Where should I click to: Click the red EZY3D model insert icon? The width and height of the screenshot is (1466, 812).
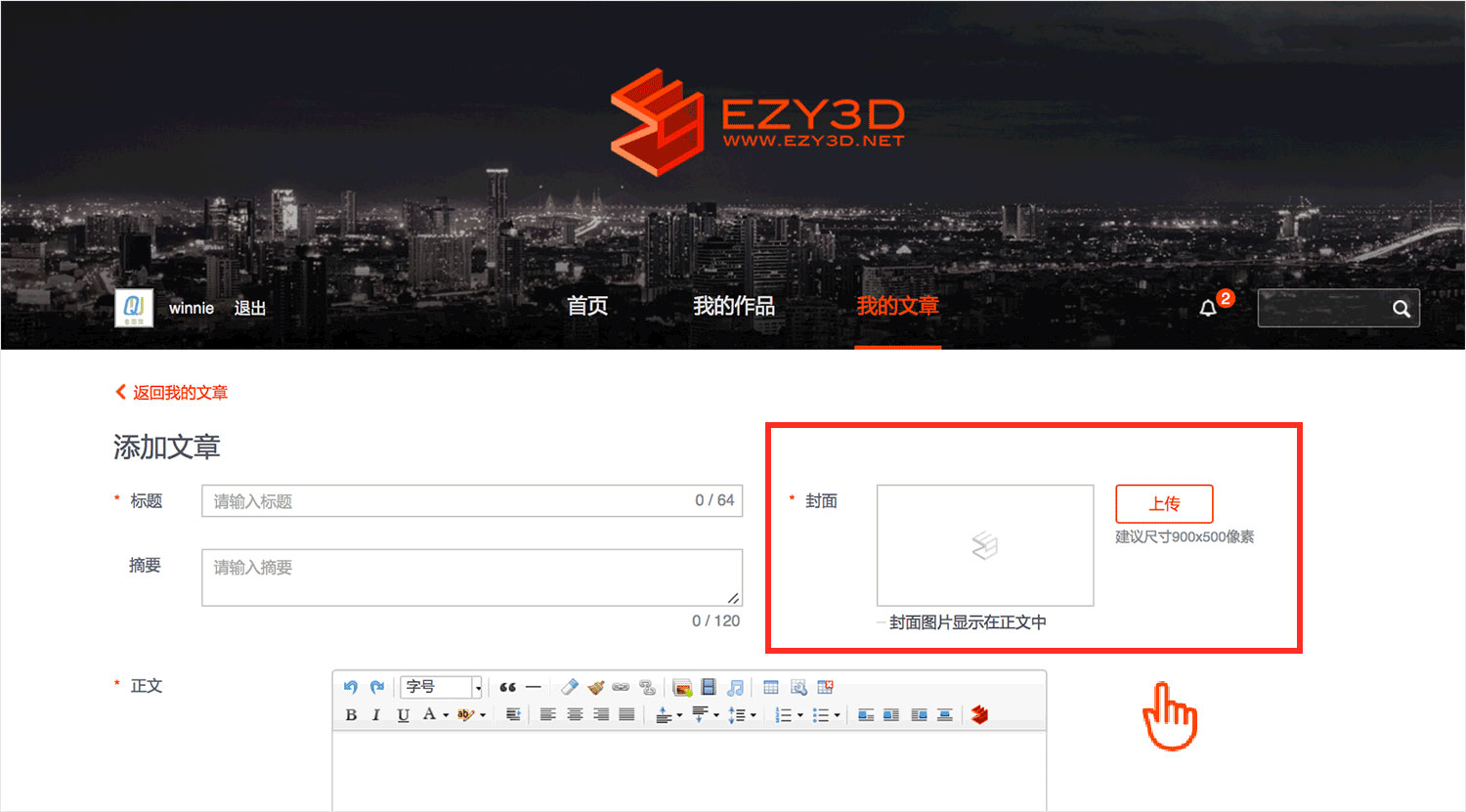(980, 715)
